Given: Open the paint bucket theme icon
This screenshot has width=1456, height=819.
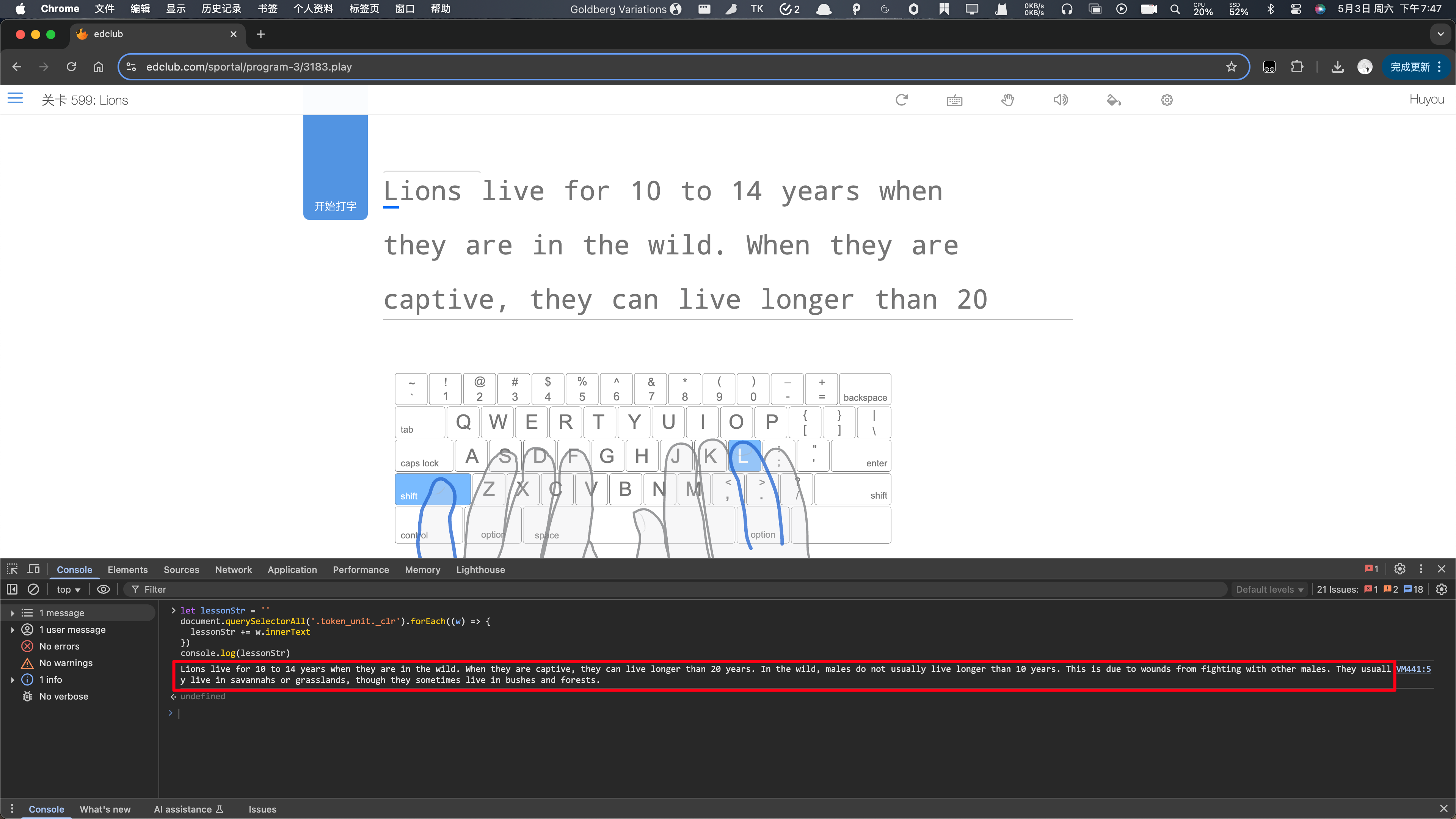Looking at the screenshot, I should click(x=1114, y=100).
